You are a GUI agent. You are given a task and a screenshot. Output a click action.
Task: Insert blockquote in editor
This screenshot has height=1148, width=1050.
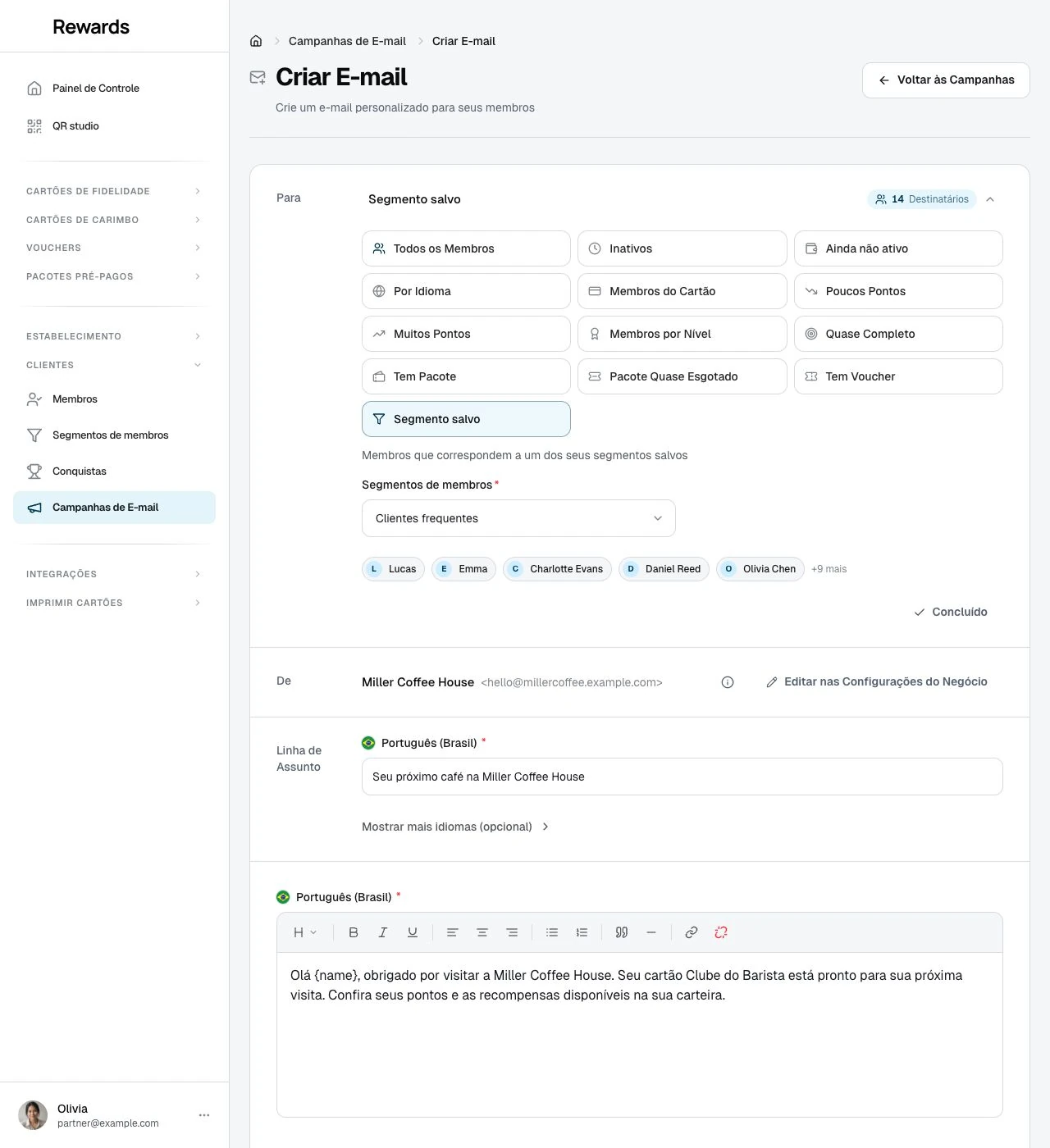(x=622, y=932)
